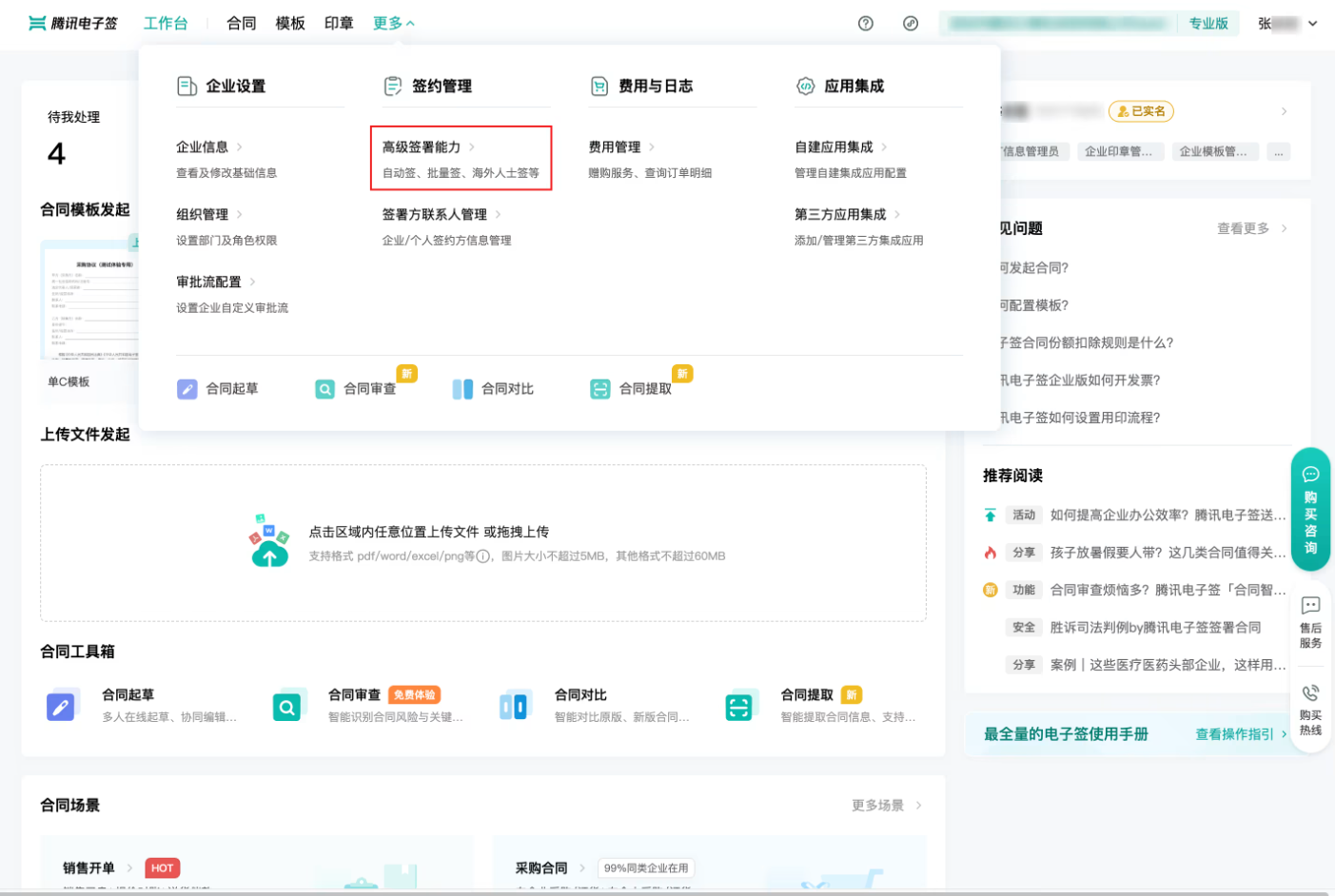Open the help question-mark icon
Screen dimensions: 1335x896
[865, 23]
